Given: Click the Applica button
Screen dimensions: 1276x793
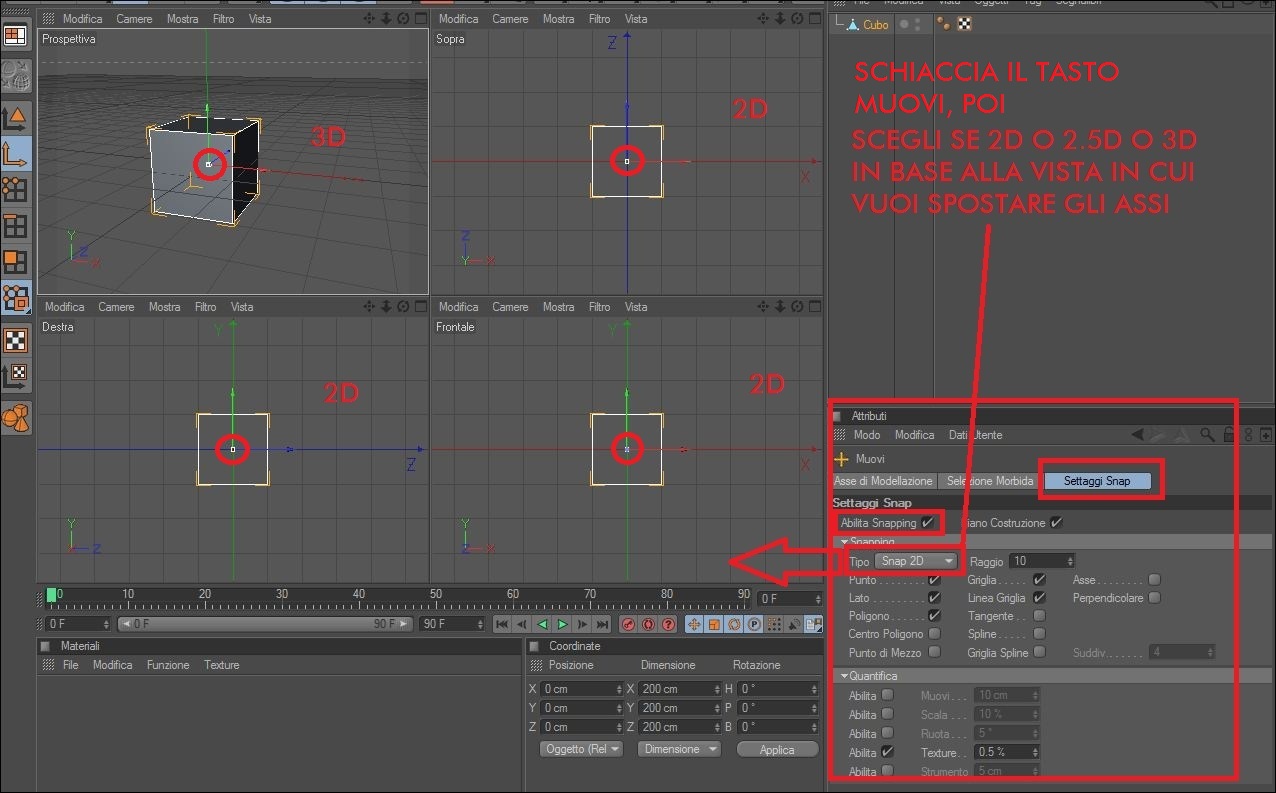Looking at the screenshot, I should 777,749.
